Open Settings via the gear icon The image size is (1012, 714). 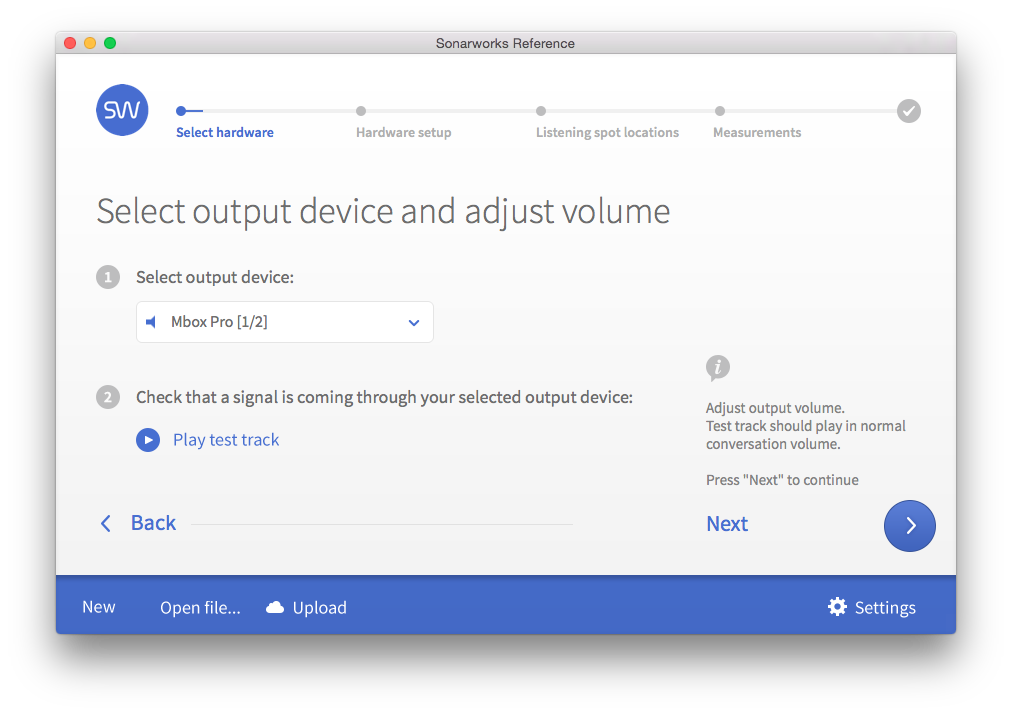pyautogui.click(x=837, y=607)
